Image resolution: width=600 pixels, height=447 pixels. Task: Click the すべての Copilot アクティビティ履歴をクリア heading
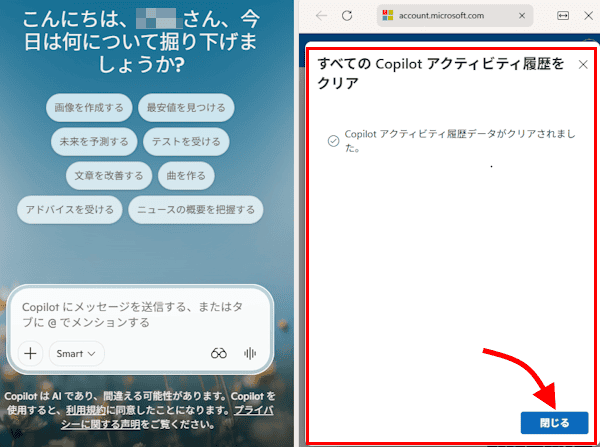point(441,73)
